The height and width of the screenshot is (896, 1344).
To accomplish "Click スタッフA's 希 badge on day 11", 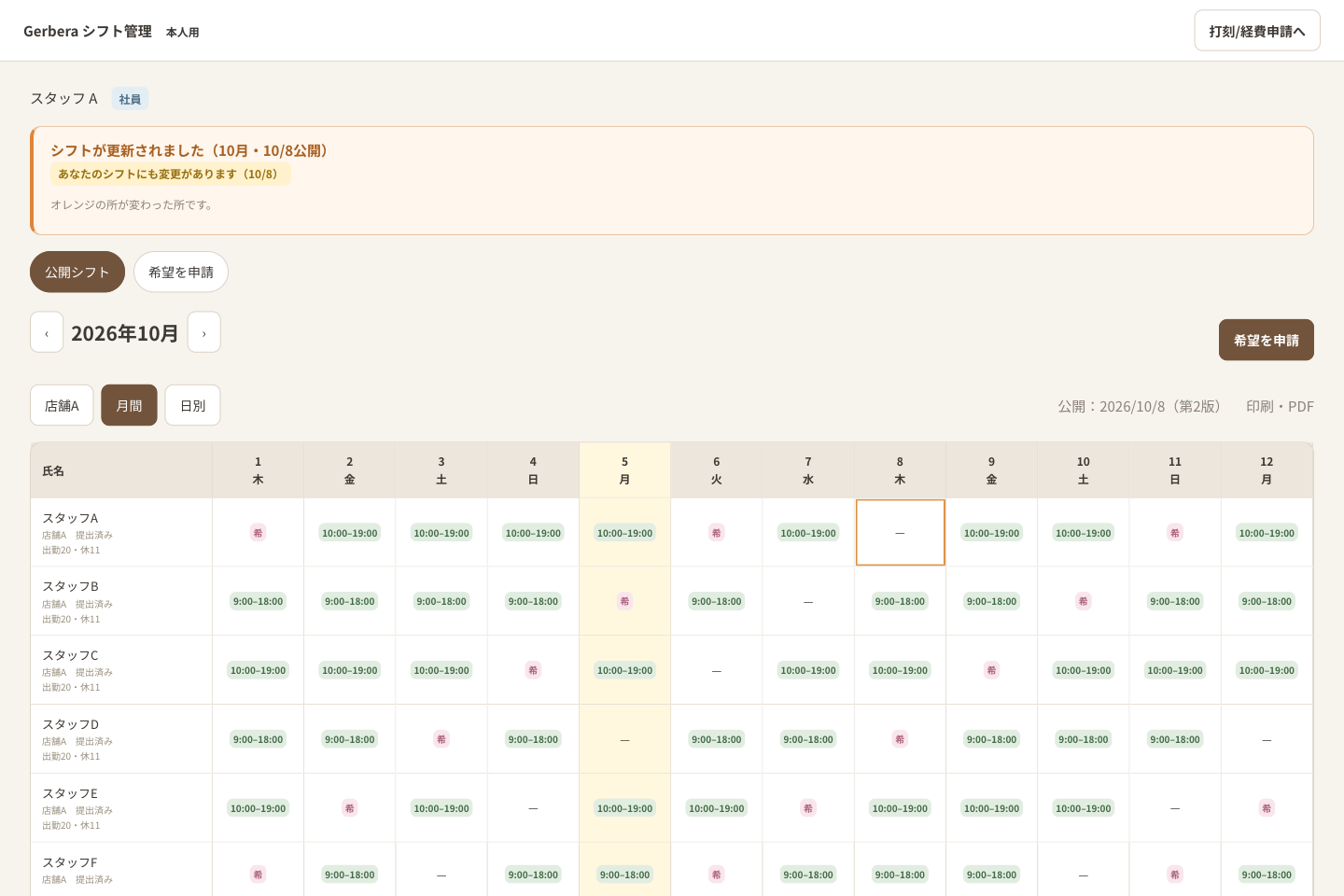I will (1175, 533).
